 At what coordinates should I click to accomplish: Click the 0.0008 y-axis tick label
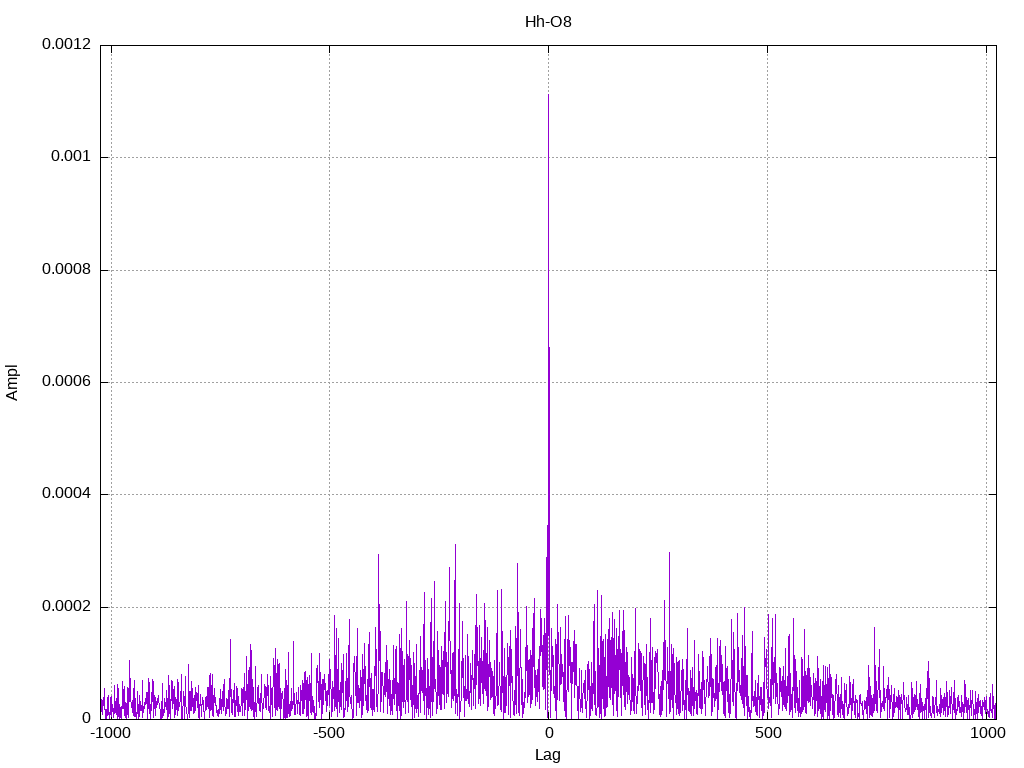point(67,269)
